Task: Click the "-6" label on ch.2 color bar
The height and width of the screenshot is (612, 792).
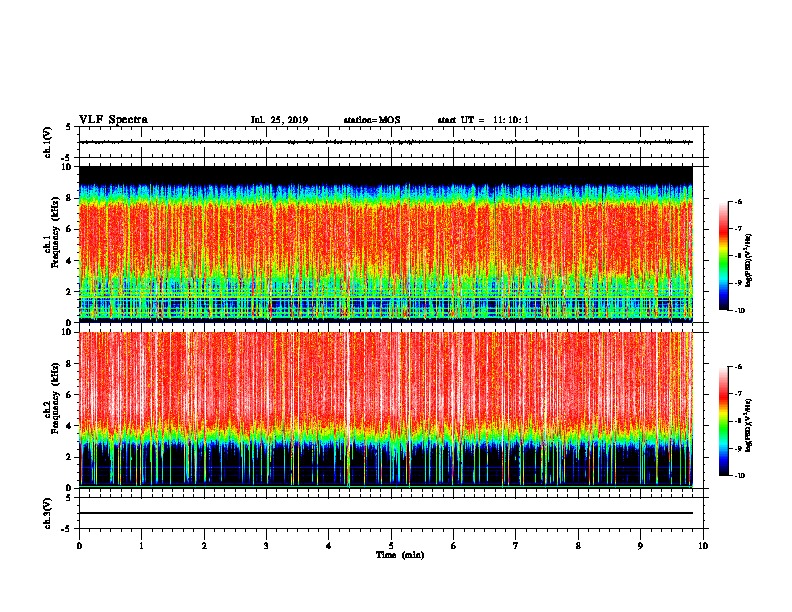Action: pos(738,367)
